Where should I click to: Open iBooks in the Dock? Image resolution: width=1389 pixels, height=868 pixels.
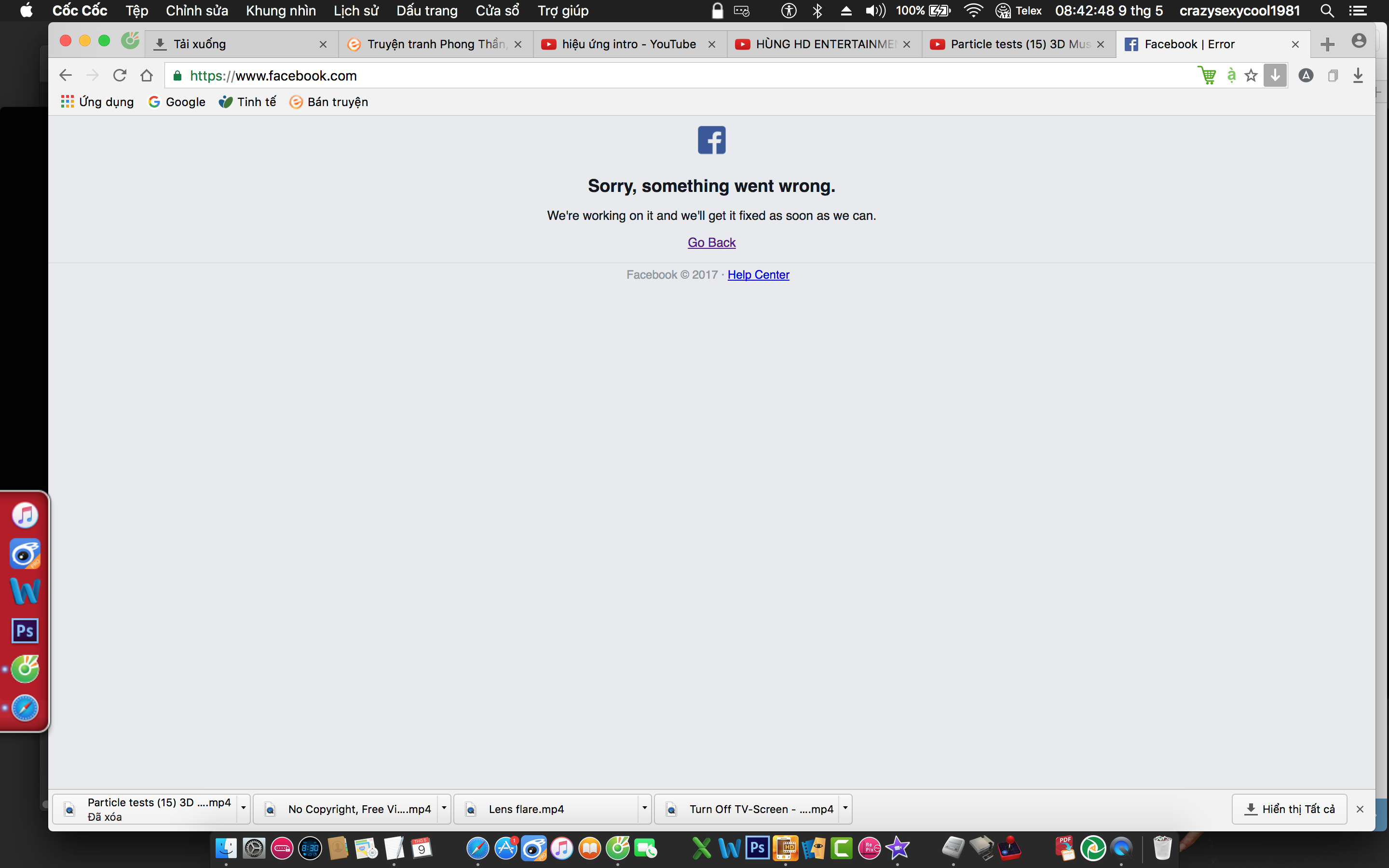click(589, 848)
